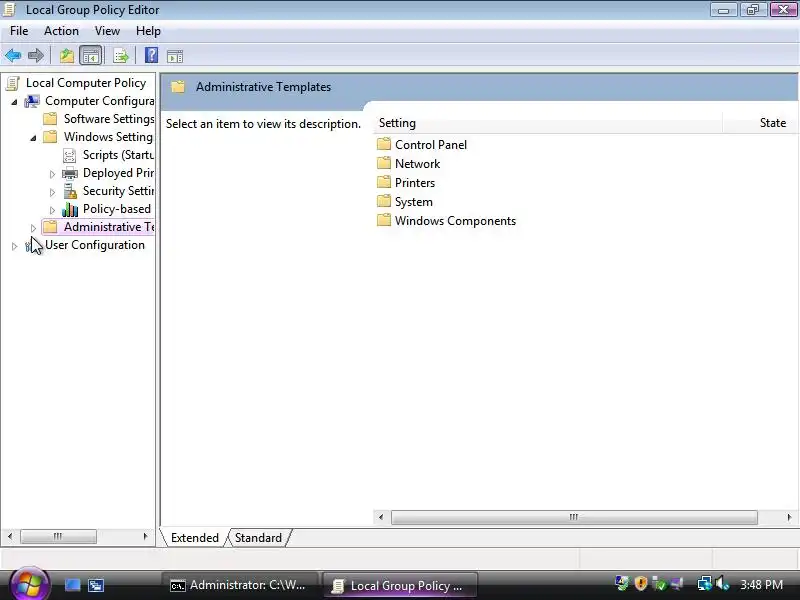Switch to the Standard tab

[x=258, y=538]
